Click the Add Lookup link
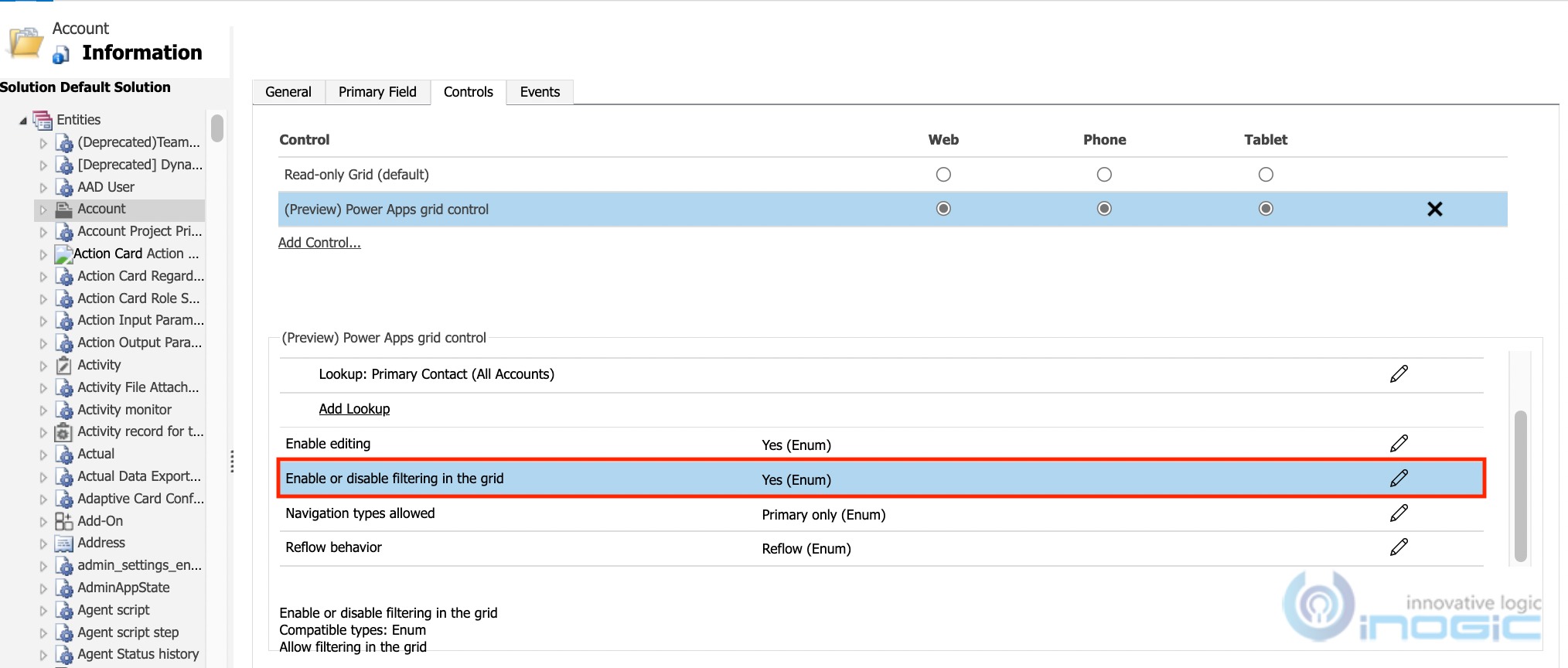 pyautogui.click(x=354, y=409)
